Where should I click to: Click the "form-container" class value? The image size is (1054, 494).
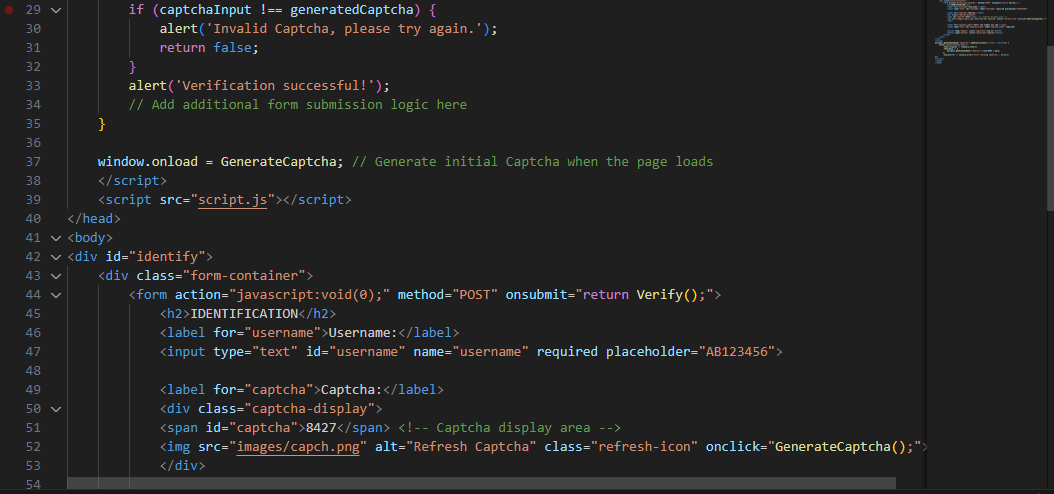(x=244, y=276)
